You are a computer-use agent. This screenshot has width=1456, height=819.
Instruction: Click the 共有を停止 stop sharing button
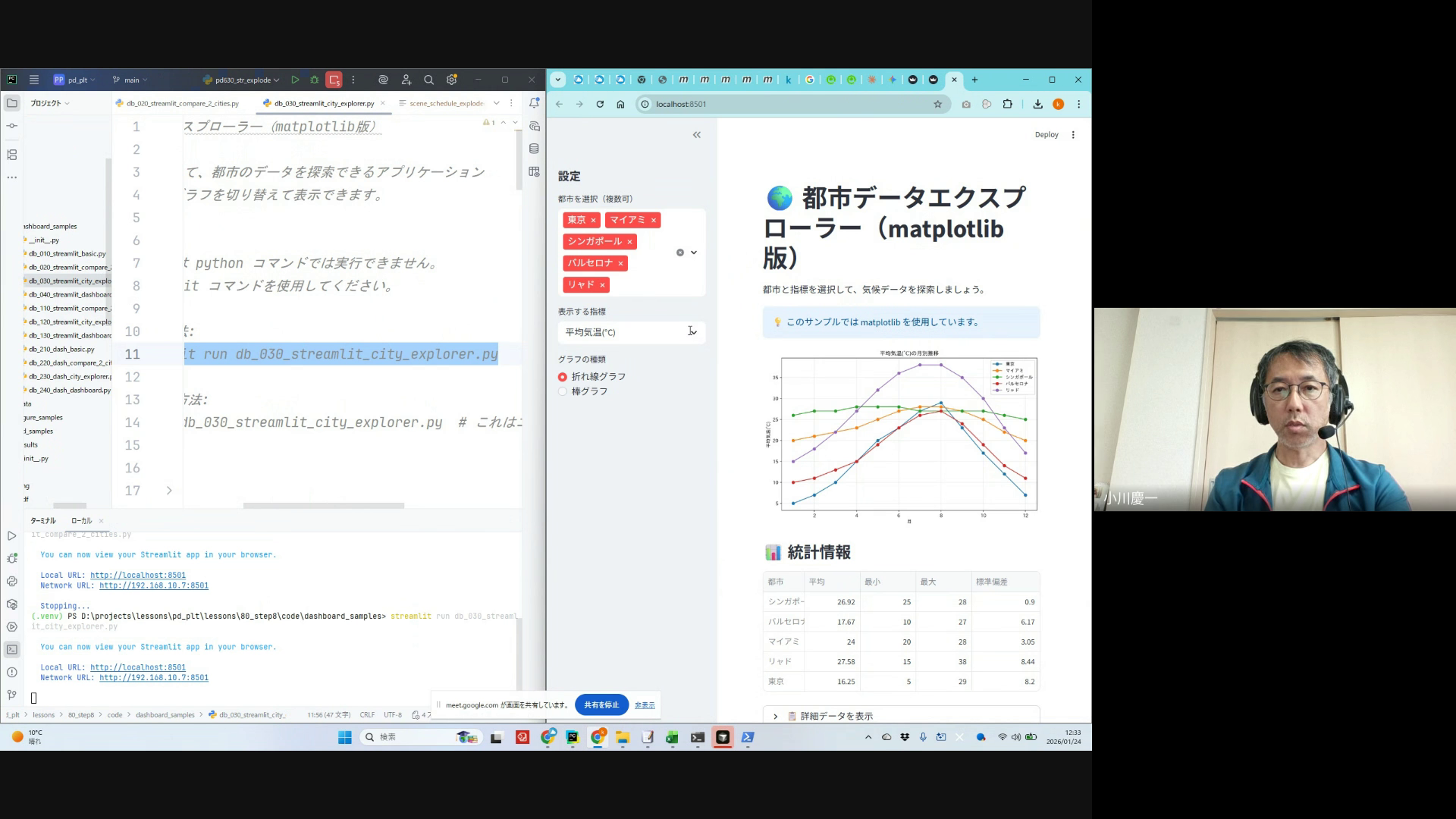point(601,704)
